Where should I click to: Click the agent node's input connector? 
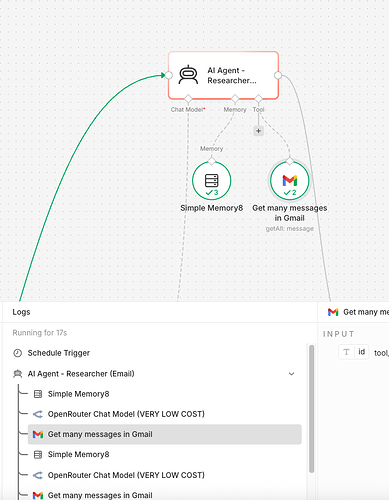pyautogui.click(x=169, y=75)
